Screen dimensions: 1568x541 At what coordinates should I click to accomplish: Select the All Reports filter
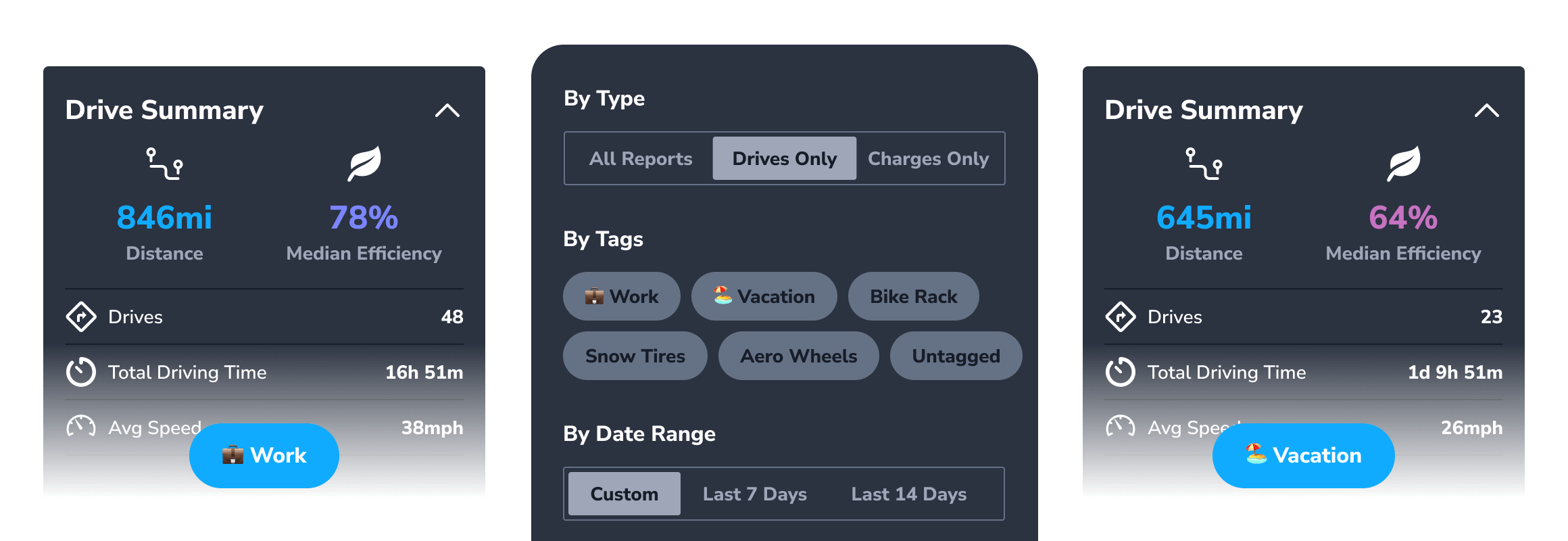tap(640, 158)
